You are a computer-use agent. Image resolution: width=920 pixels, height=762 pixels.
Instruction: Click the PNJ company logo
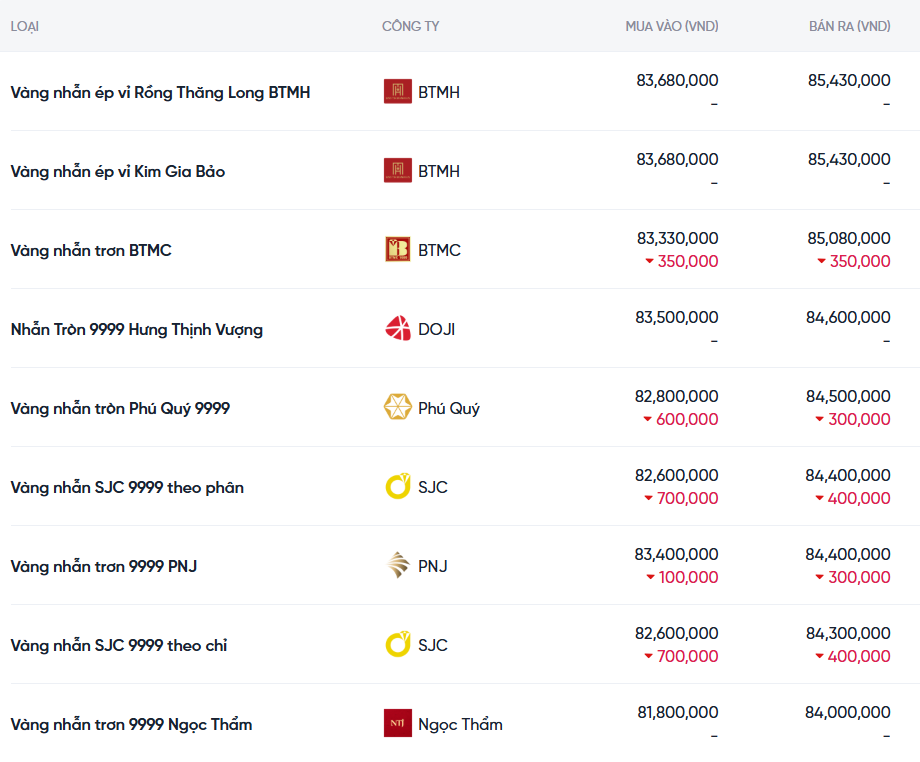pos(397,566)
